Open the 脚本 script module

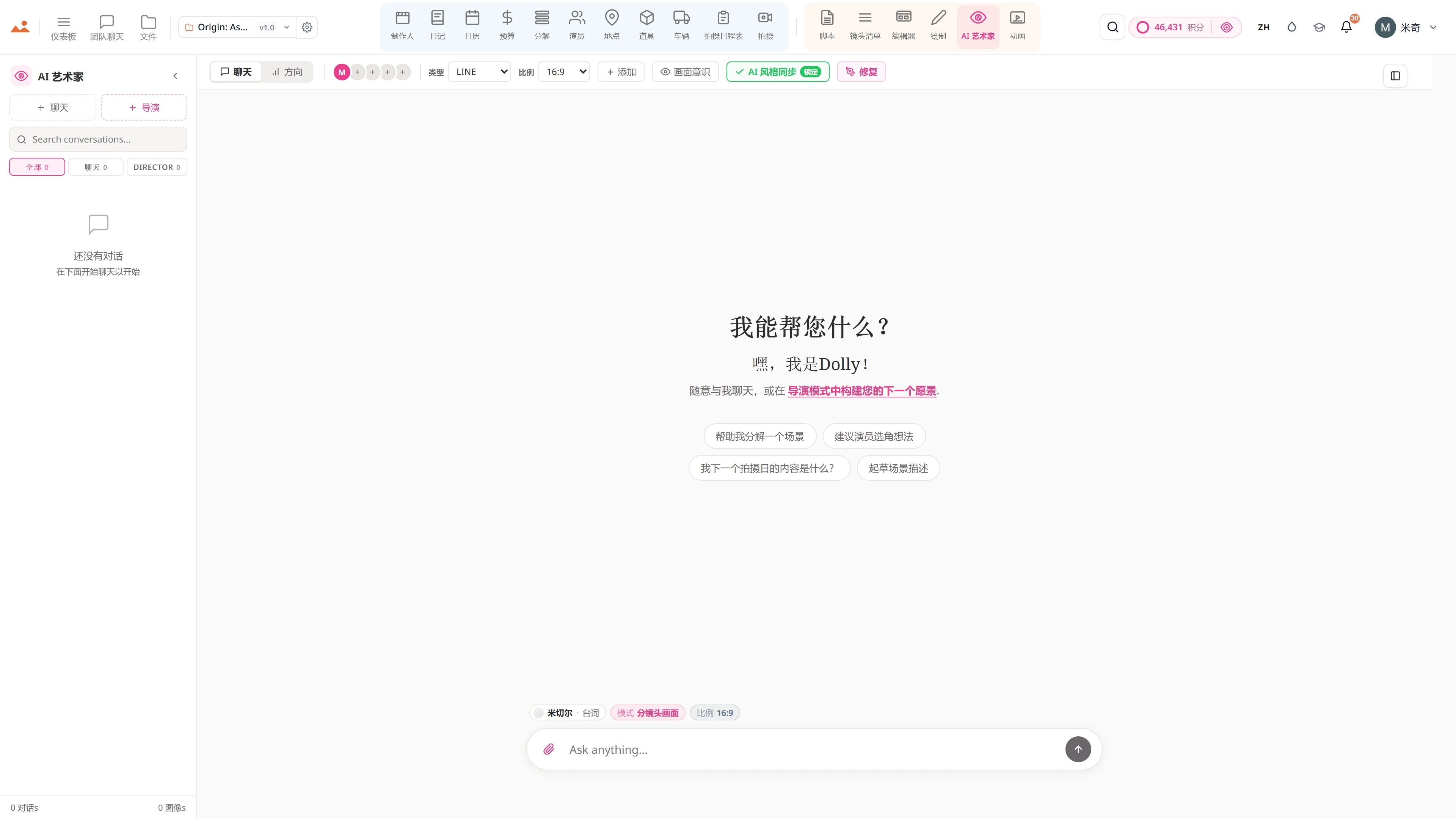[827, 26]
